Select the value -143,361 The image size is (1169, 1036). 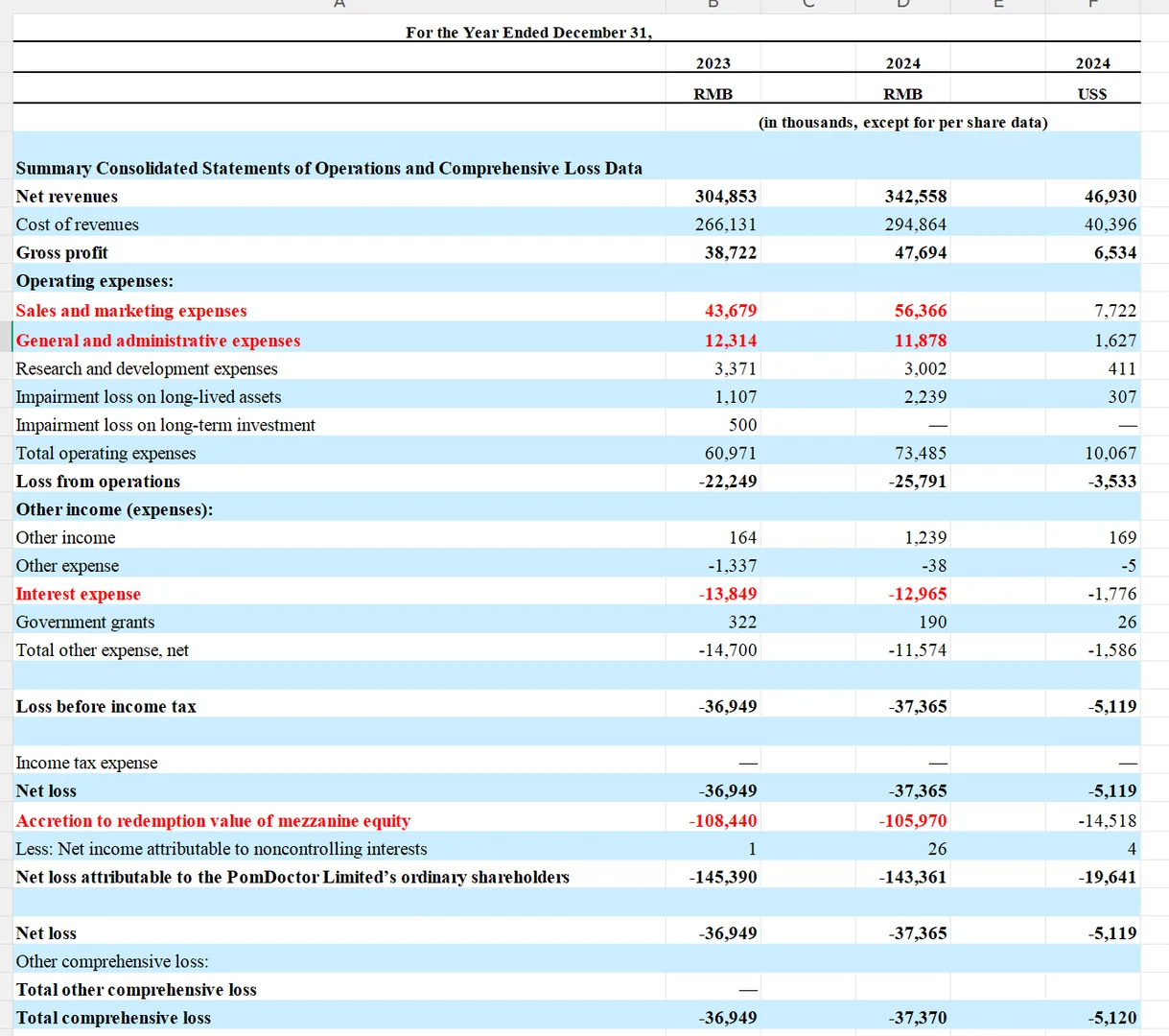point(913,878)
